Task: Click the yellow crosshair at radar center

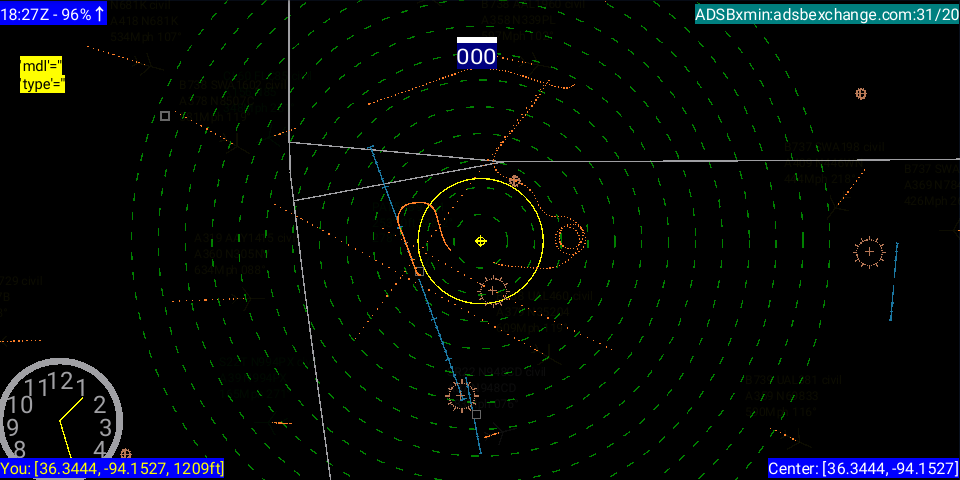Action: 481,241
